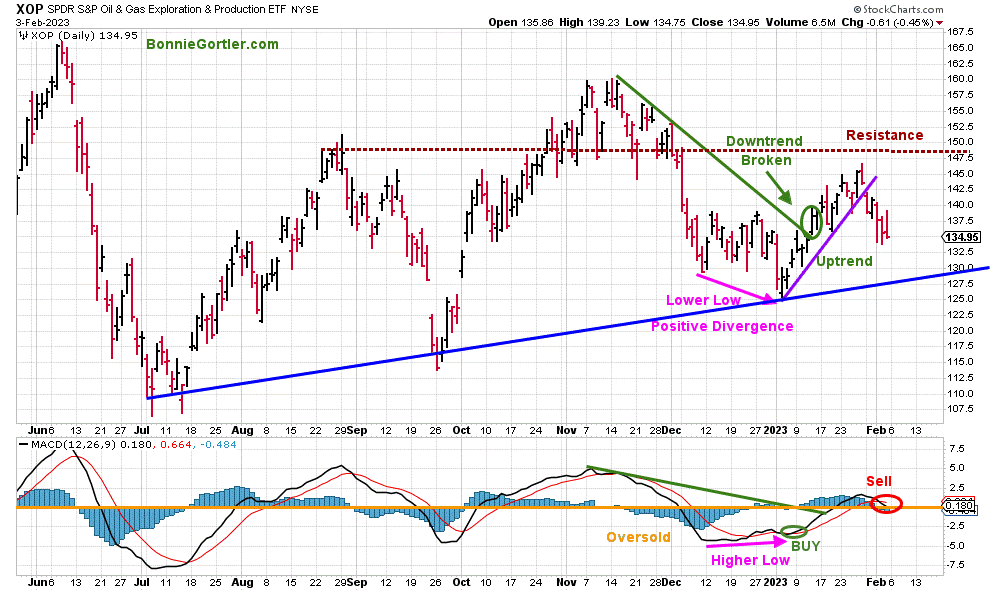Click the red 0.664 signal value in MACD legend
The image size is (990, 591).
(175, 445)
